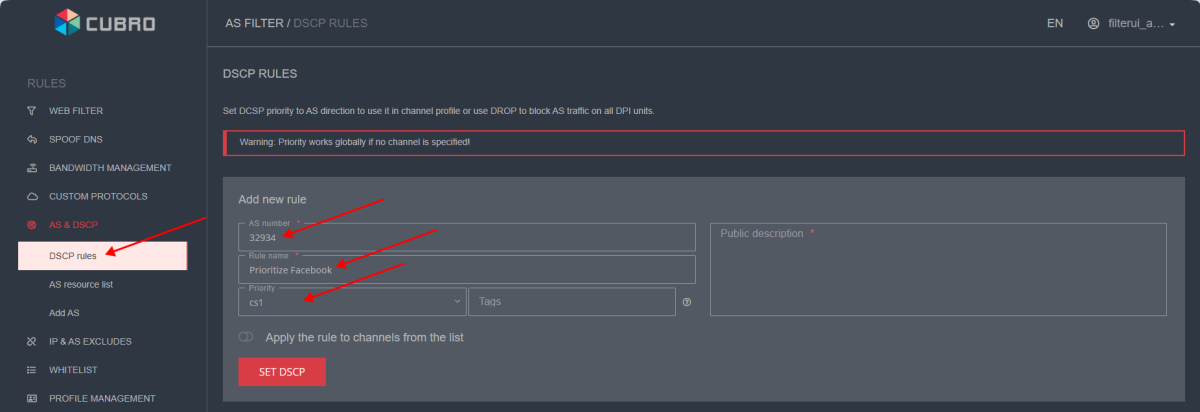Click the AS & DSCP target icon
This screenshot has height=412, width=1200.
31,226
